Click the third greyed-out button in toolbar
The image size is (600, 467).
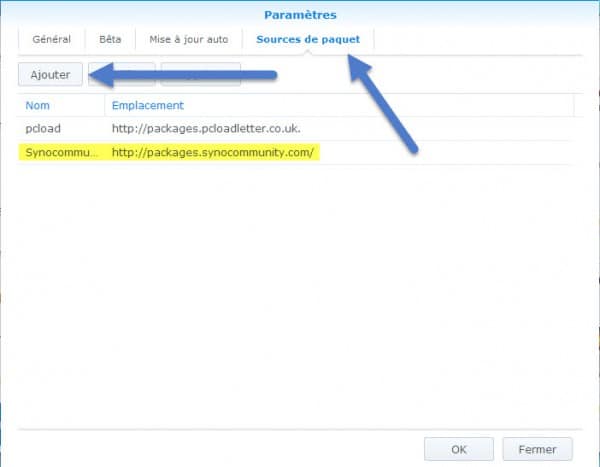click(x=201, y=74)
